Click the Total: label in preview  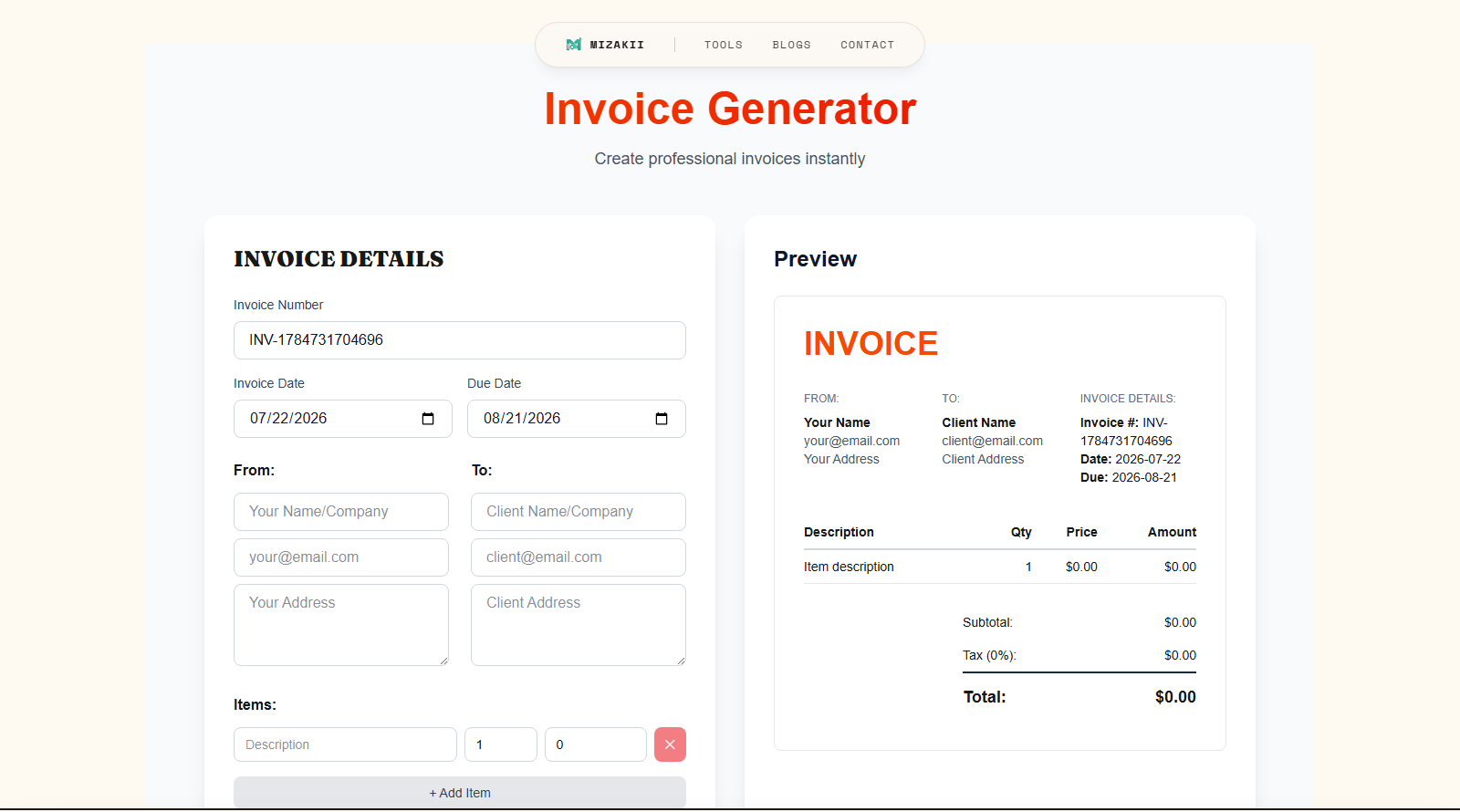click(985, 697)
